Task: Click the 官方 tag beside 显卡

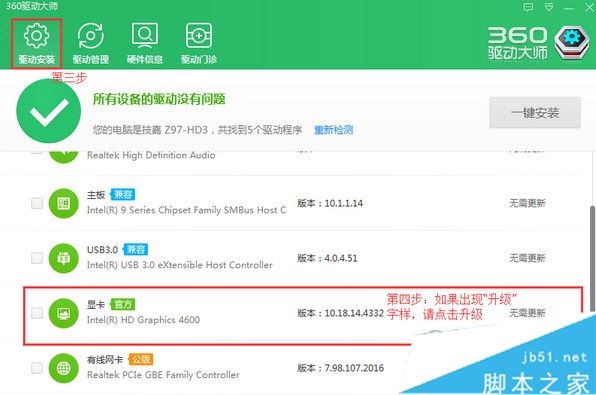Action: tap(123, 304)
